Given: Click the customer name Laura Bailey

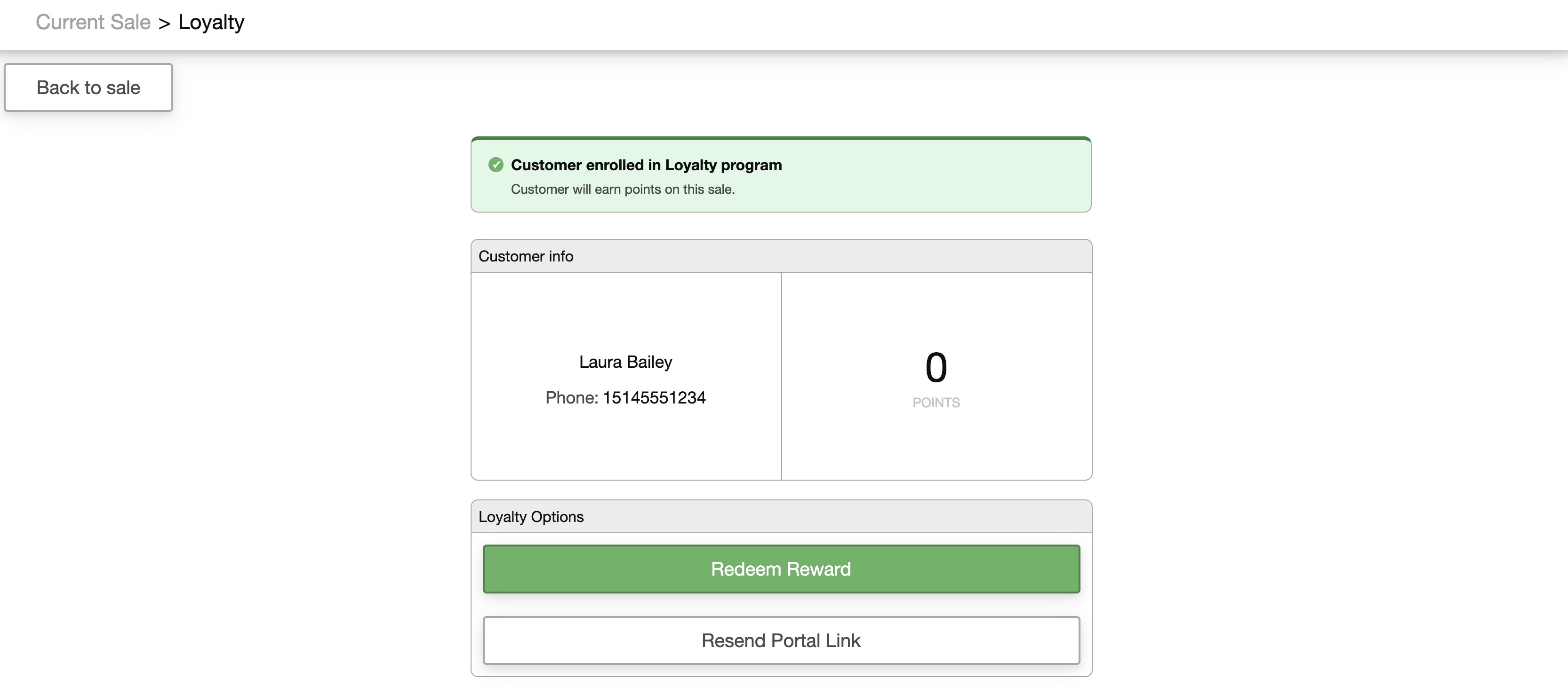Looking at the screenshot, I should pyautogui.click(x=626, y=362).
